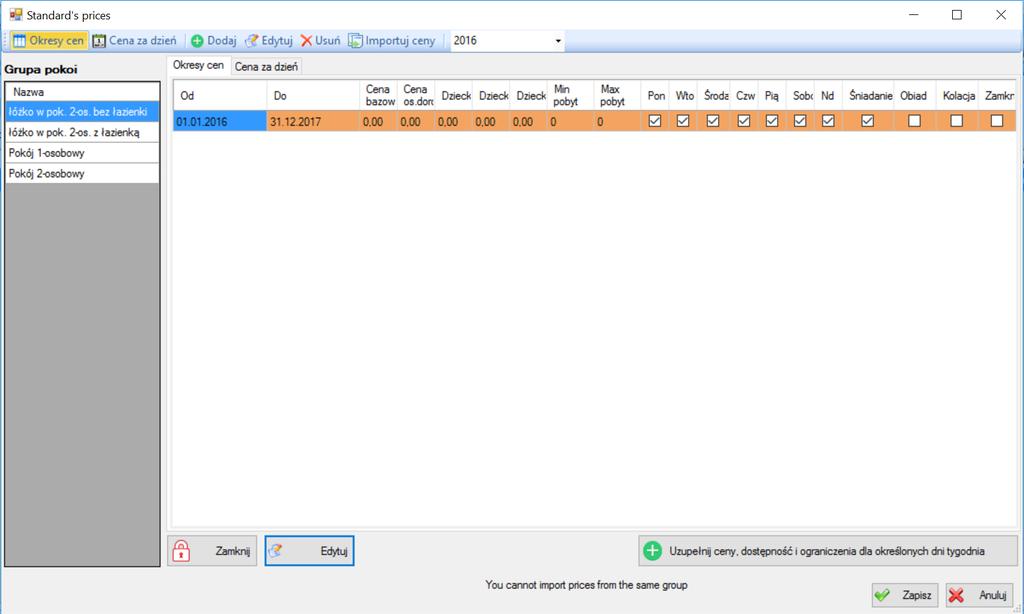Click the Cena bazow column header
Viewport: 1024px width, 614px height.
(x=378, y=95)
